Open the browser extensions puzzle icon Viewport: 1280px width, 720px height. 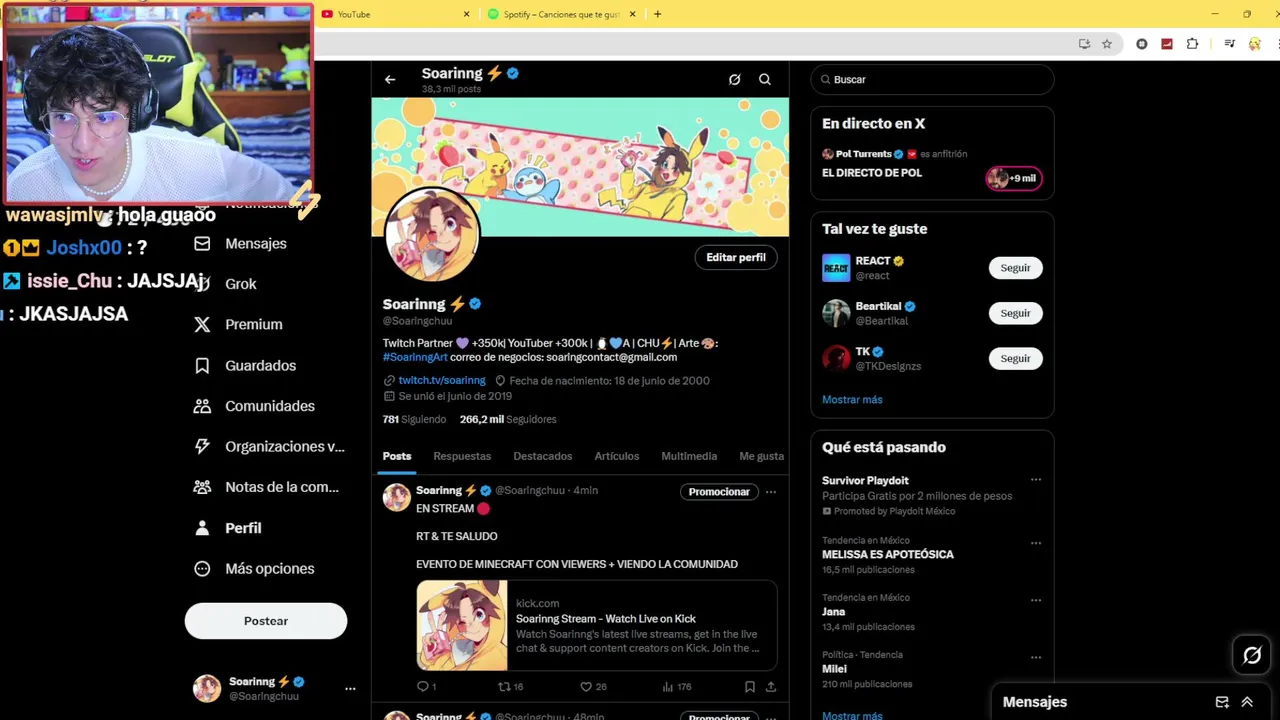pos(1192,44)
